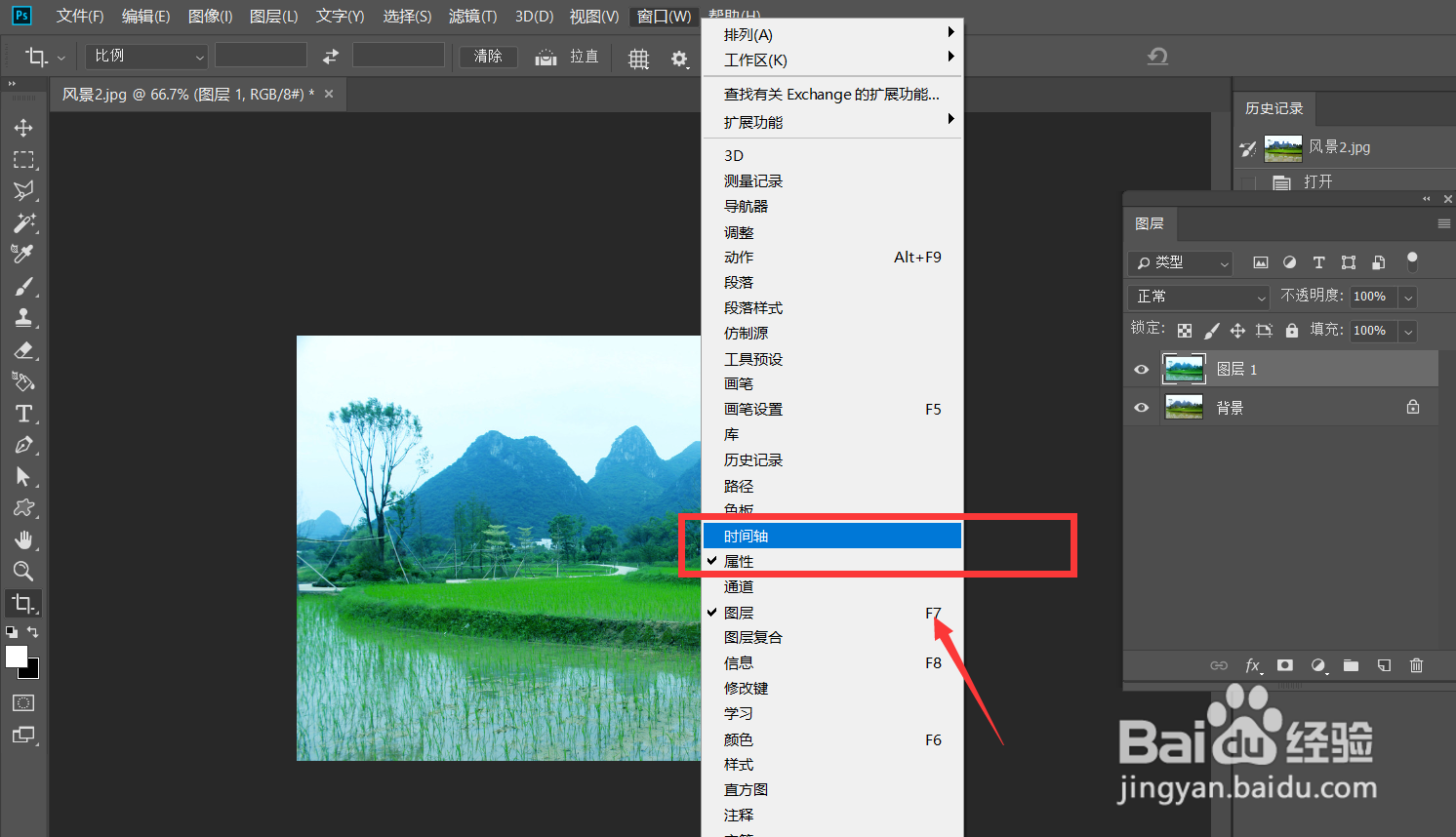
Task: Delete layer with trash icon
Action: tap(1416, 665)
